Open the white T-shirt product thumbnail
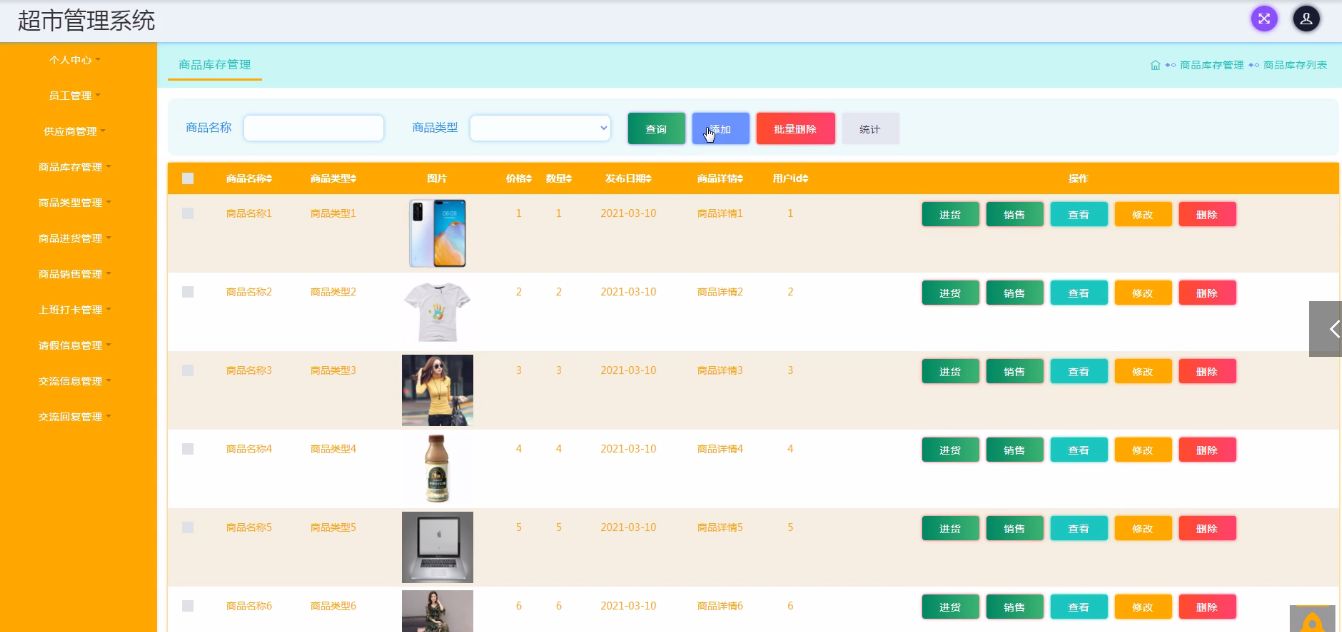This screenshot has width=1342, height=632. click(x=437, y=312)
